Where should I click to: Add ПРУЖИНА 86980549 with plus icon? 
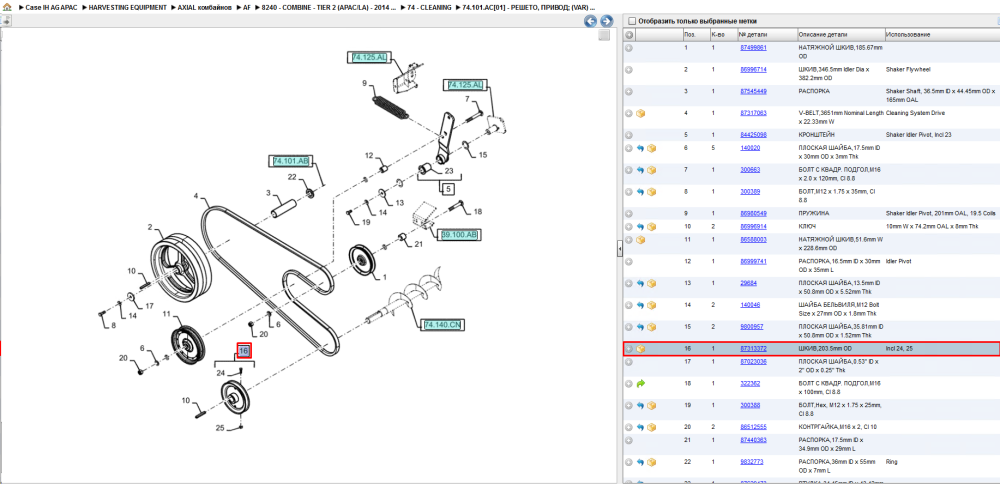[629, 213]
